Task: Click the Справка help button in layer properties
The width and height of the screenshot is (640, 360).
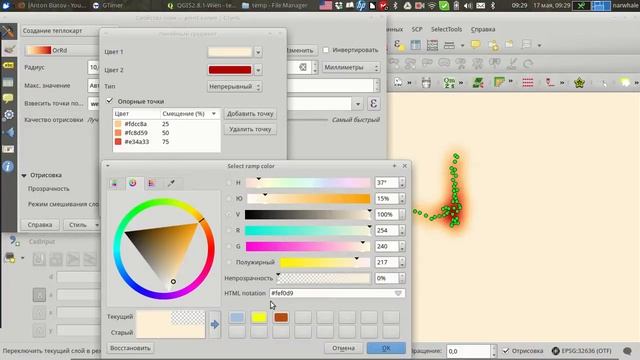Action: click(40, 225)
